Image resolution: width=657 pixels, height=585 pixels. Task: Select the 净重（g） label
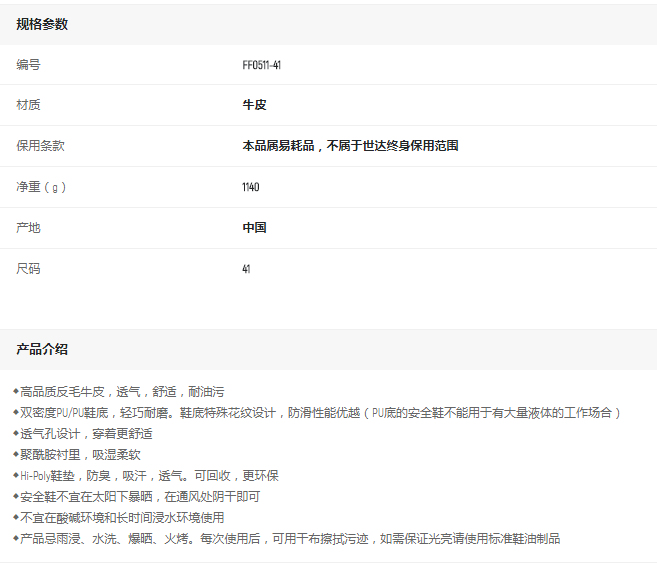(41, 187)
